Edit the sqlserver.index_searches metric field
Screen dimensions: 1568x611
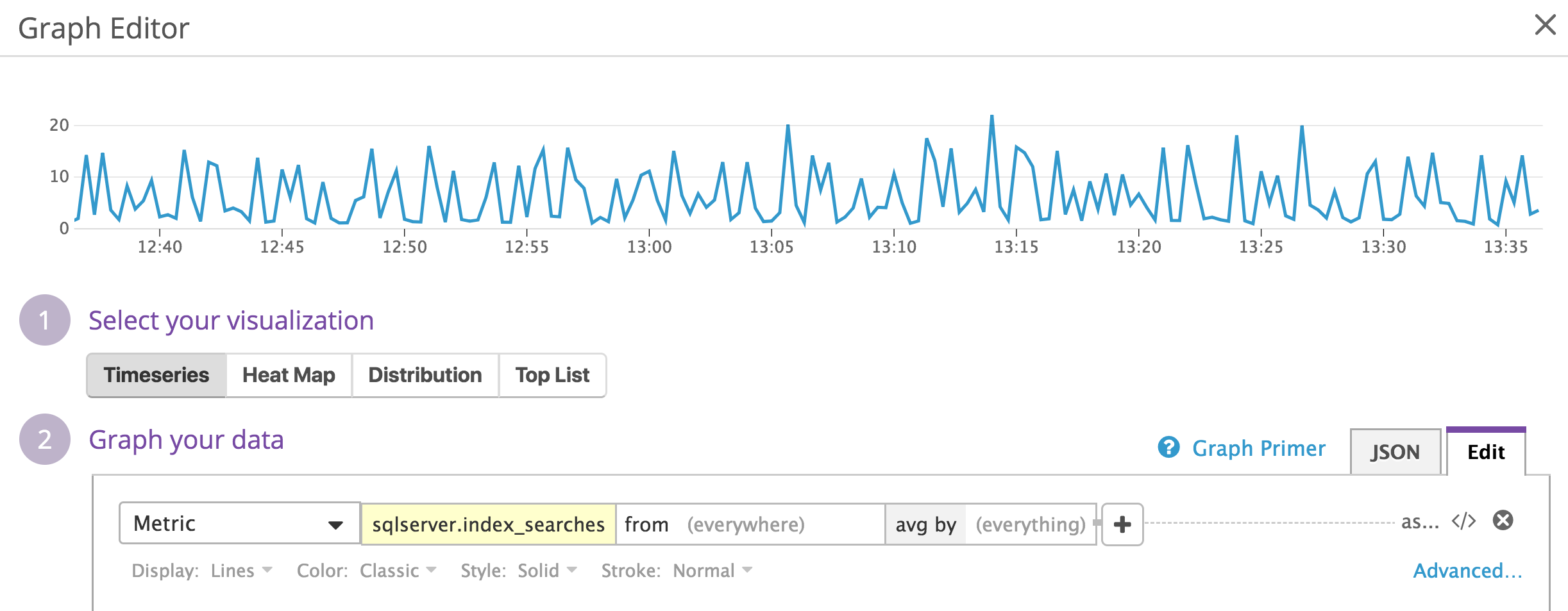coord(489,524)
